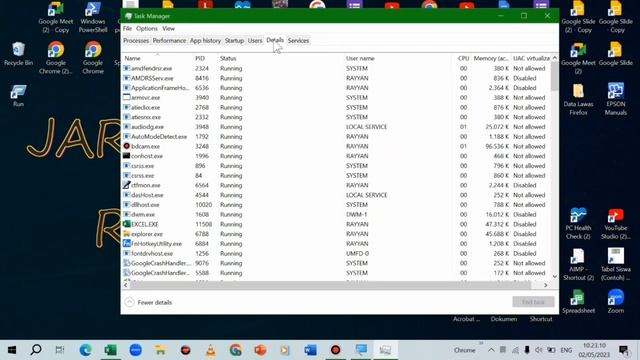640x360 pixels.
Task: Click PID 9076 of GoogleCrashHandler
Action: [x=202, y=263]
